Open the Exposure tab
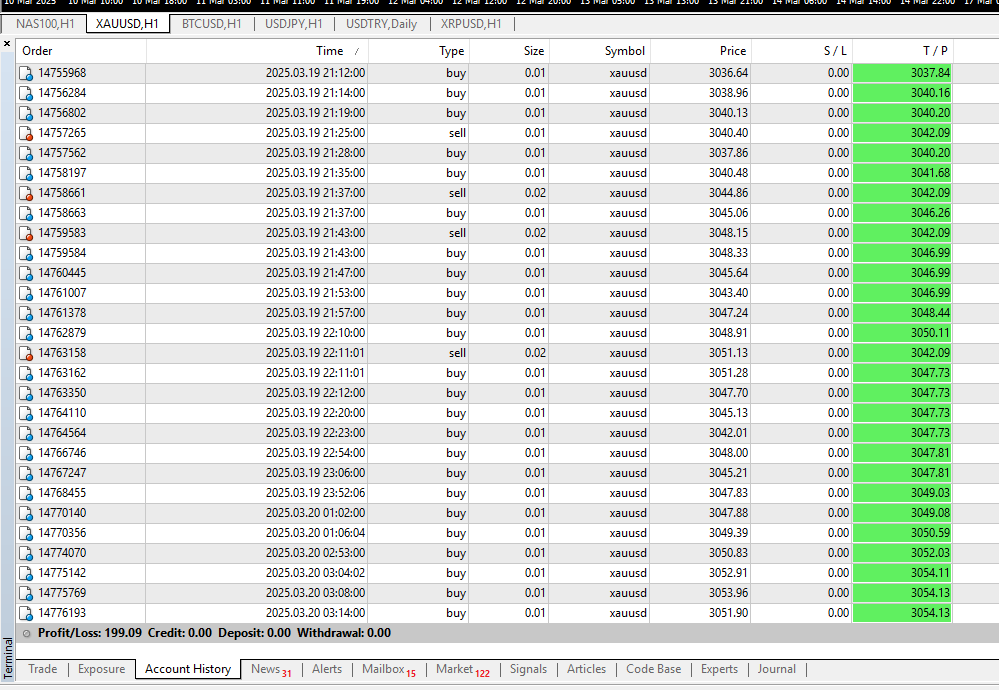 click(x=101, y=669)
